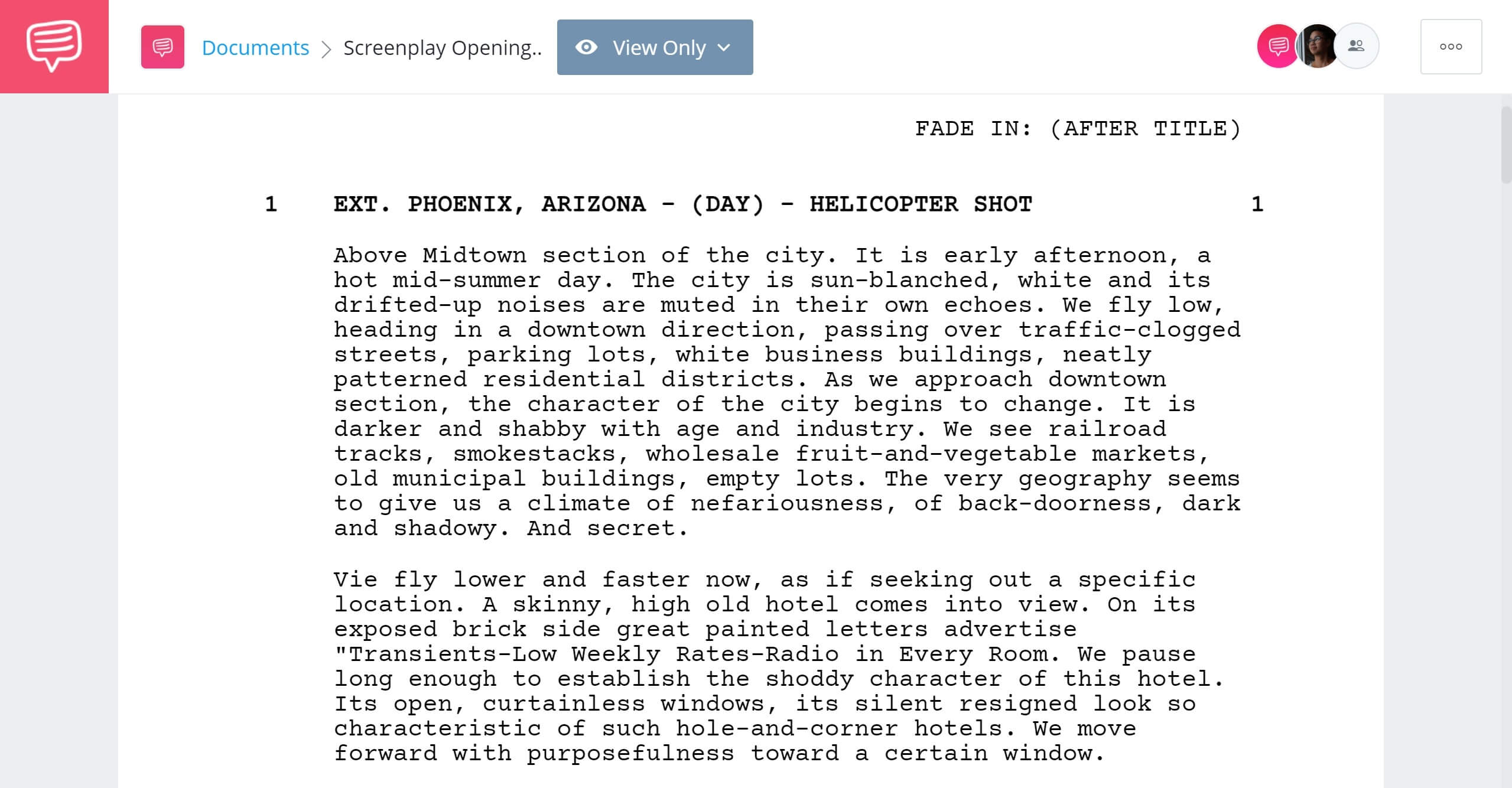The width and height of the screenshot is (1512, 788).
Task: Expand the Documents breadcrumb navigation
Action: tap(255, 46)
